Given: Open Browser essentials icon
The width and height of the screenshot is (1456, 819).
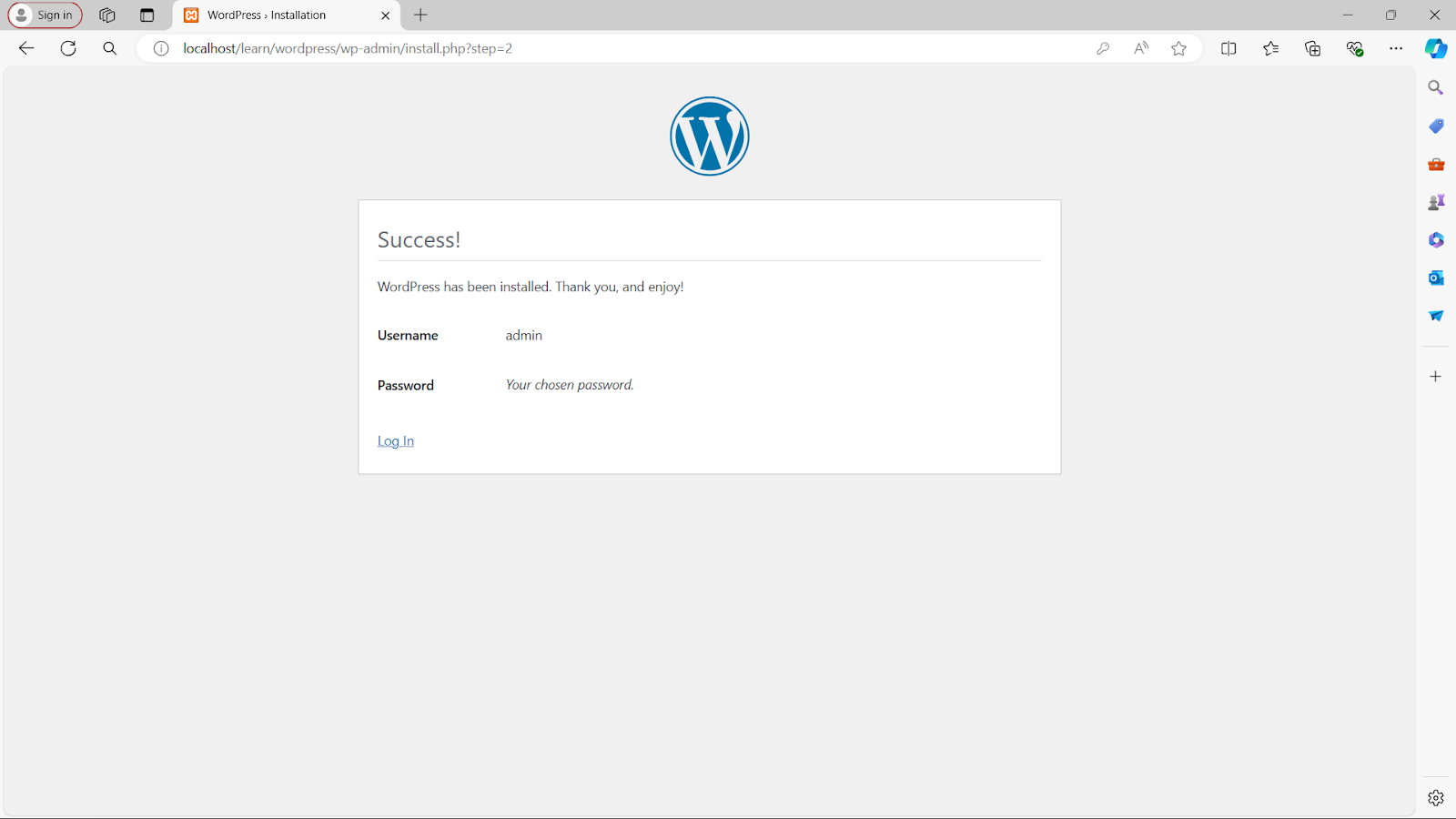Looking at the screenshot, I should point(1355,48).
